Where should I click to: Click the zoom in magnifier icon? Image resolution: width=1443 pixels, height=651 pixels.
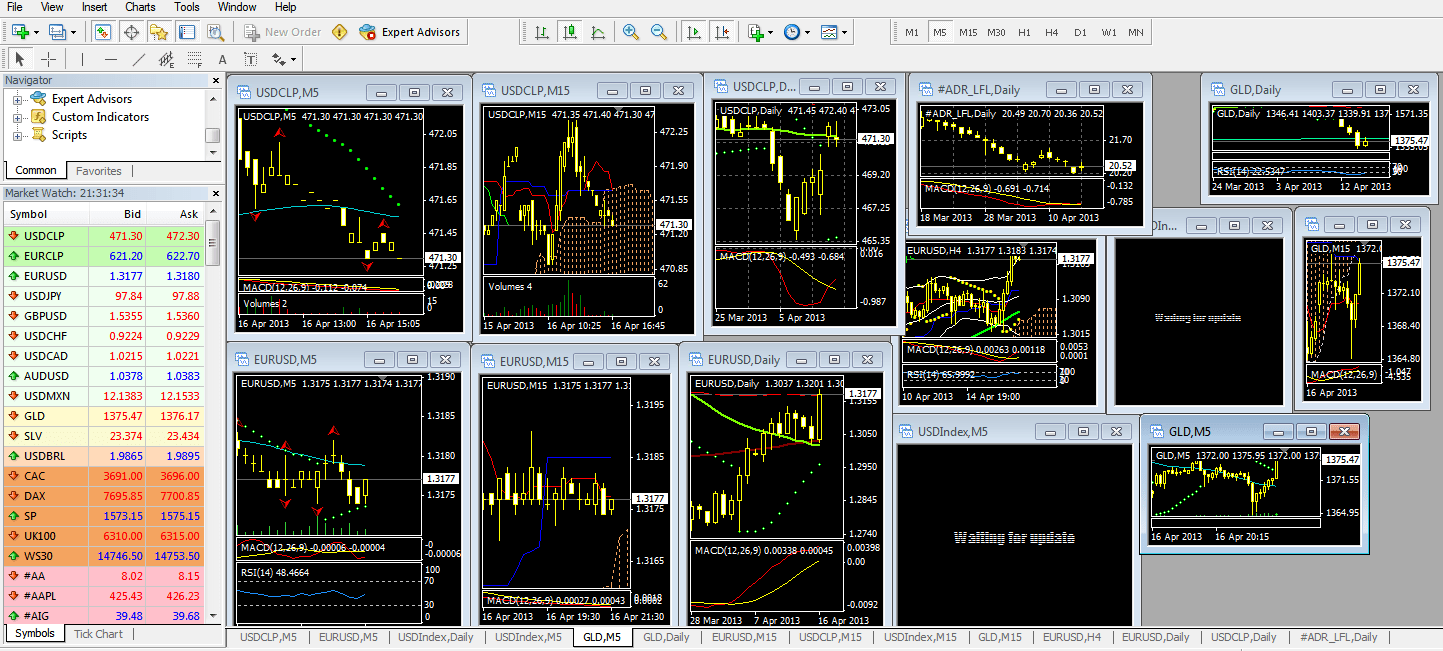click(630, 32)
